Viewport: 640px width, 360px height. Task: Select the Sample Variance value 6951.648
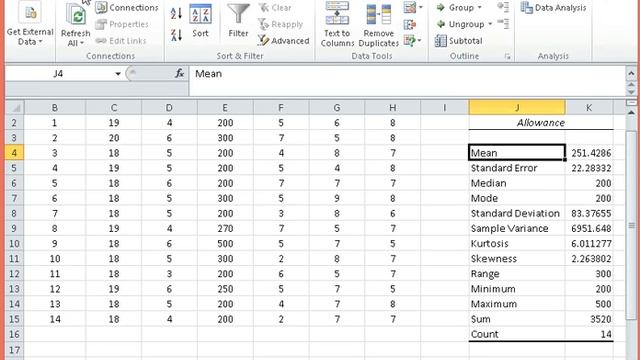click(589, 229)
